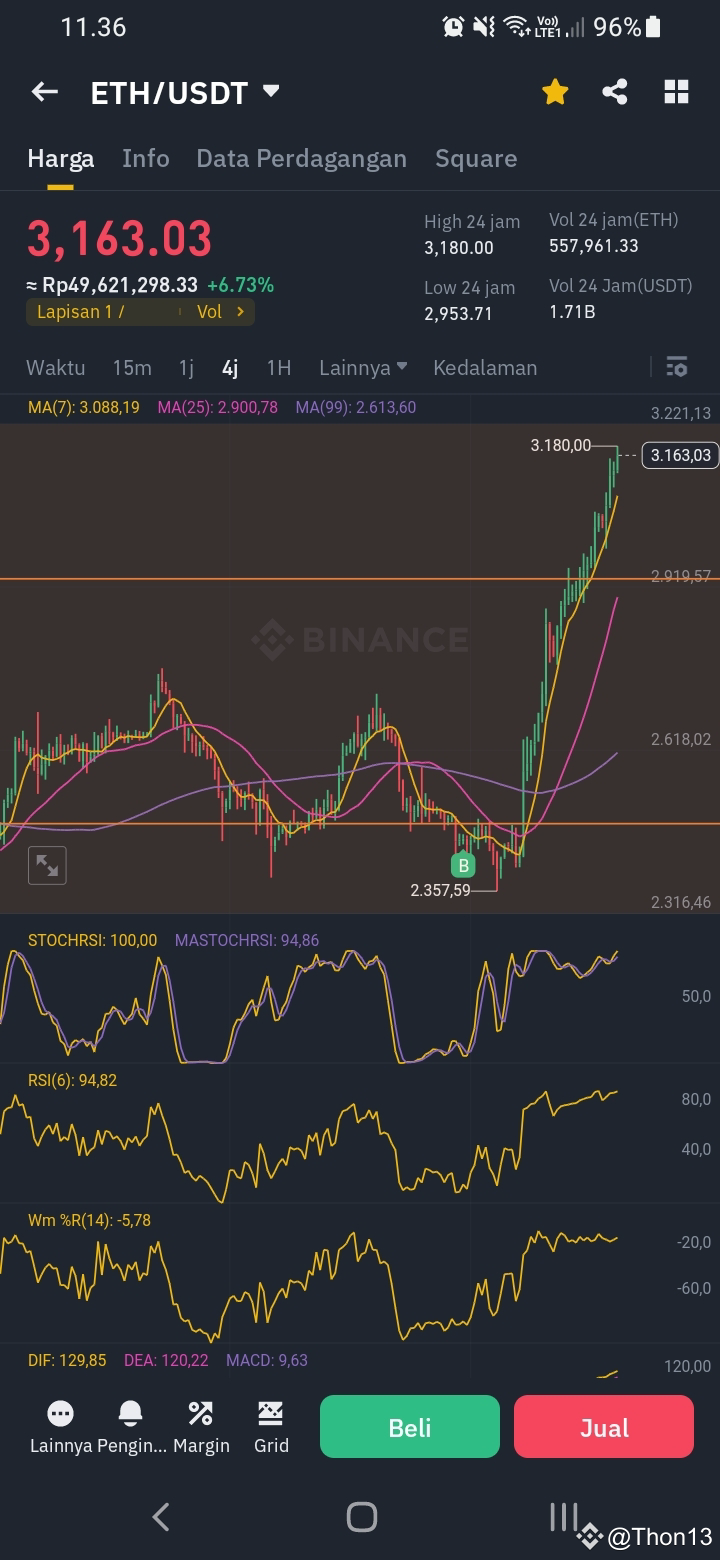The height and width of the screenshot is (1560, 720).
Task: Tap the Rp49,621,298.33 converted price
Action: point(112,285)
